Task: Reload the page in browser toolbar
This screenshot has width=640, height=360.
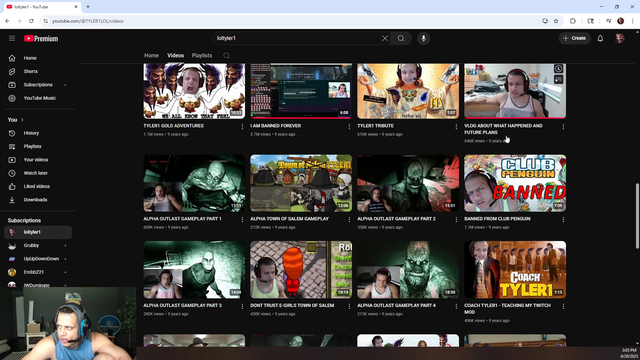Action: point(31,21)
